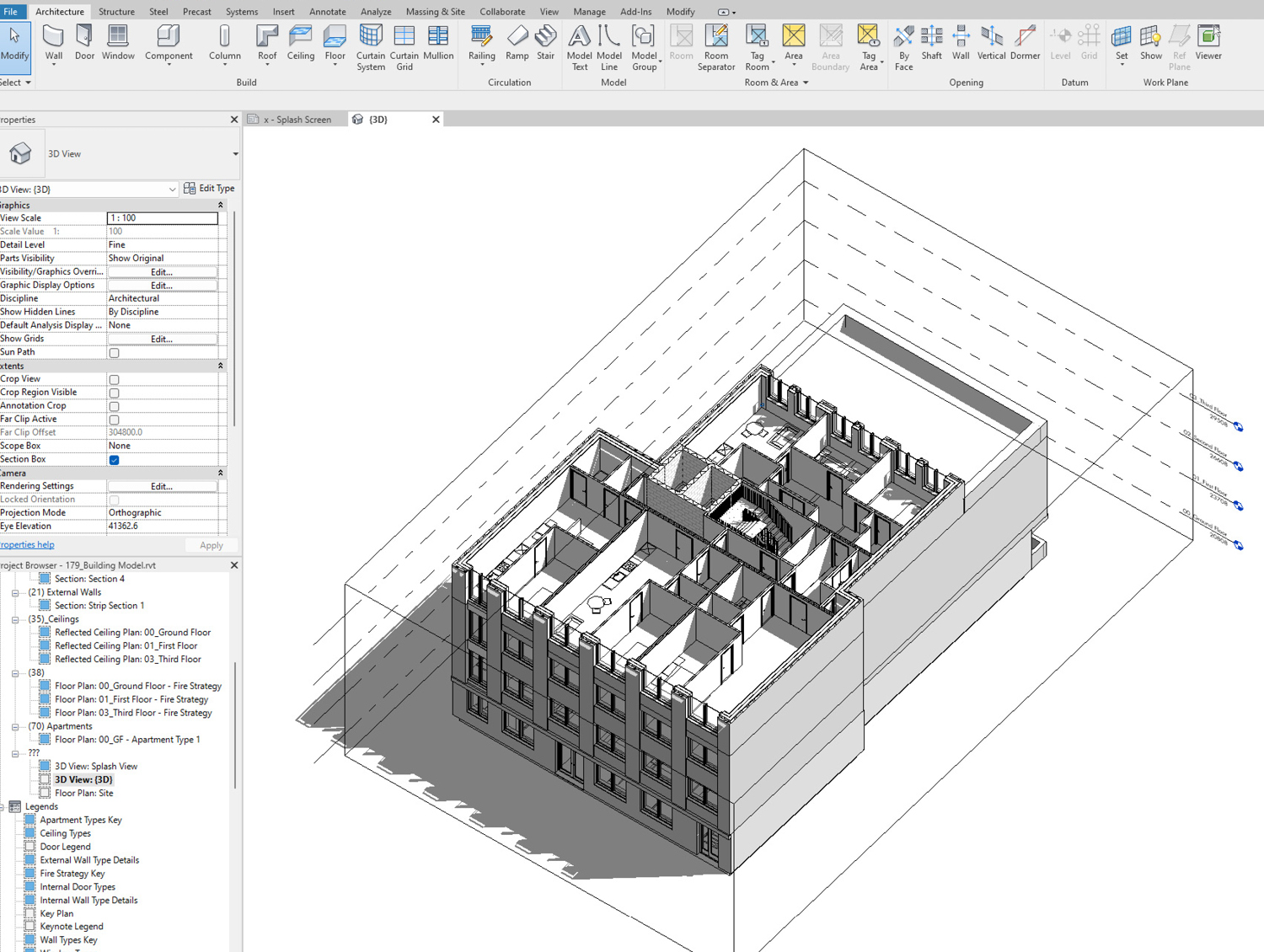Click the Edit Type button
1264x952 pixels.
(210, 188)
